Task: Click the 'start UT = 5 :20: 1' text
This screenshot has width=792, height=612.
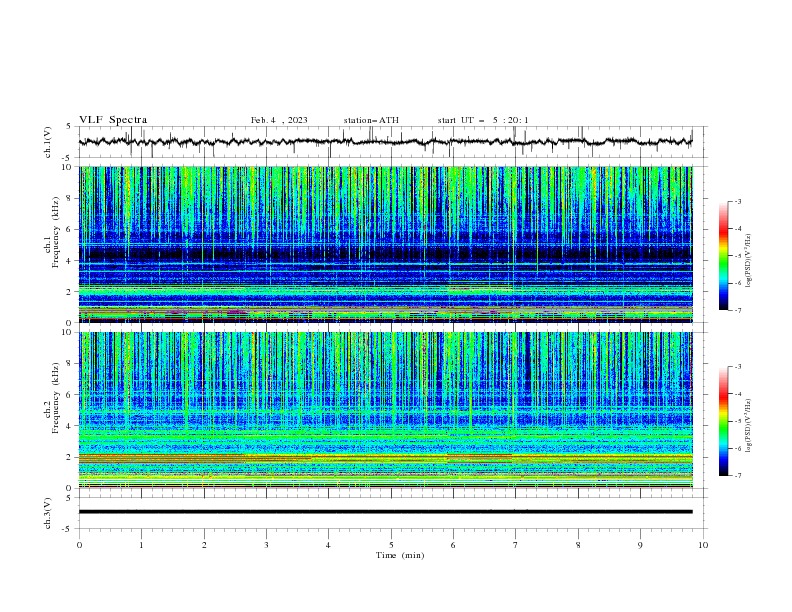Action: coord(483,120)
